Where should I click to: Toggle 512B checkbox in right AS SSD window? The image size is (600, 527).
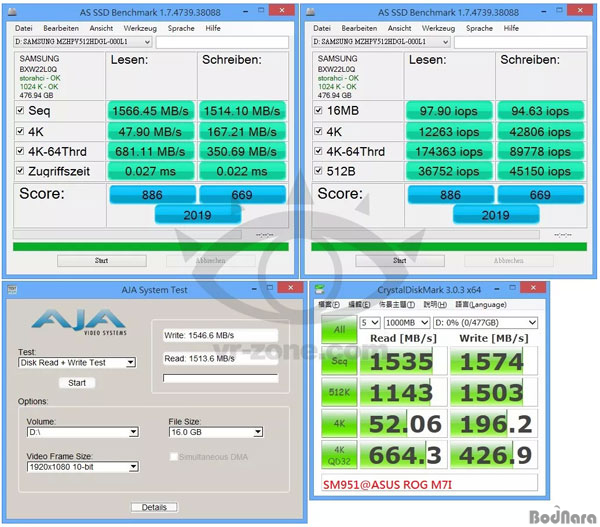tap(318, 170)
